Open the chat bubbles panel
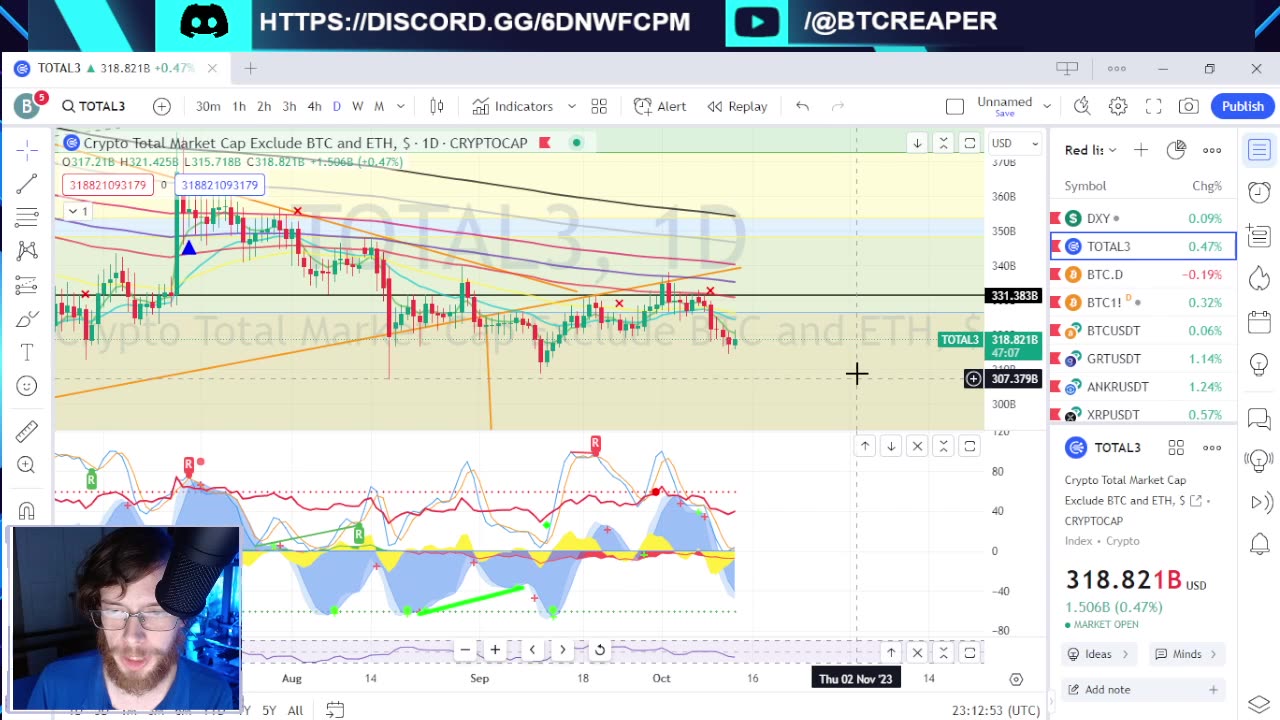1280x720 pixels. coord(1259,419)
